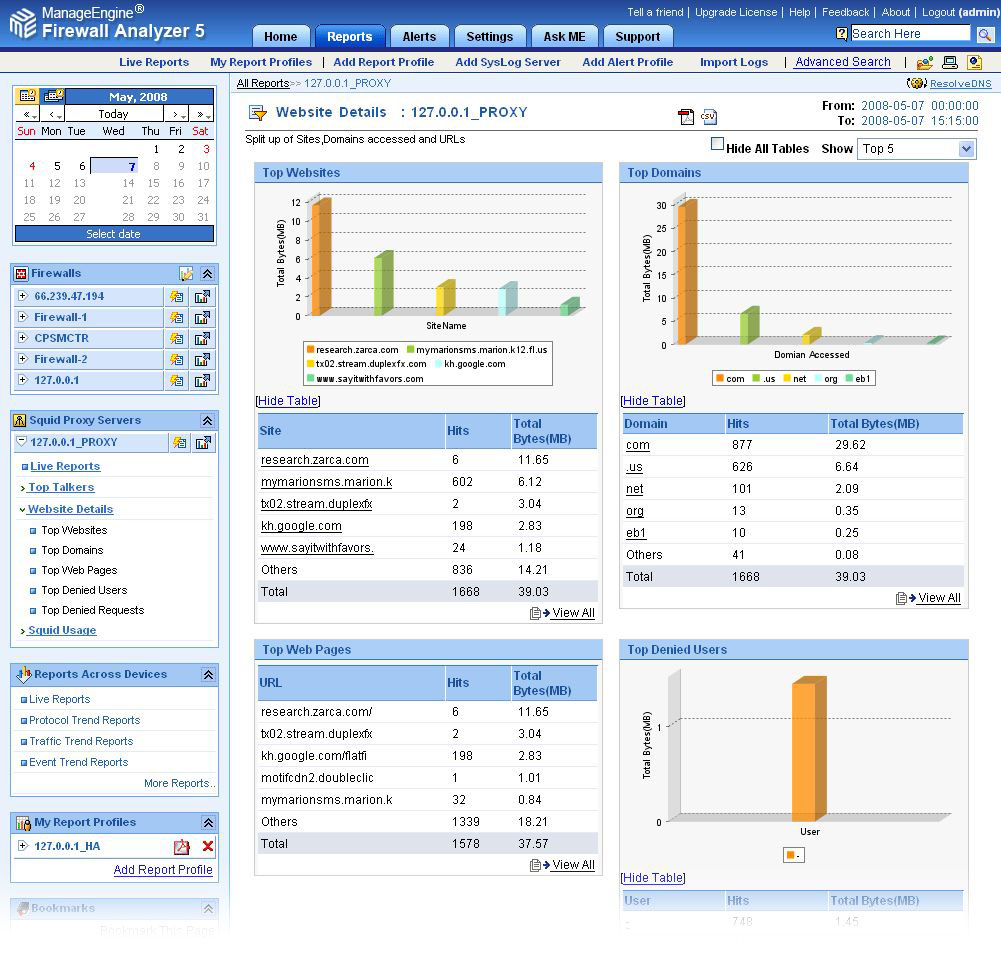The width and height of the screenshot is (1001, 954).
Task: Open chart dashboard icon for 127.0.0.1
Action: (202, 381)
